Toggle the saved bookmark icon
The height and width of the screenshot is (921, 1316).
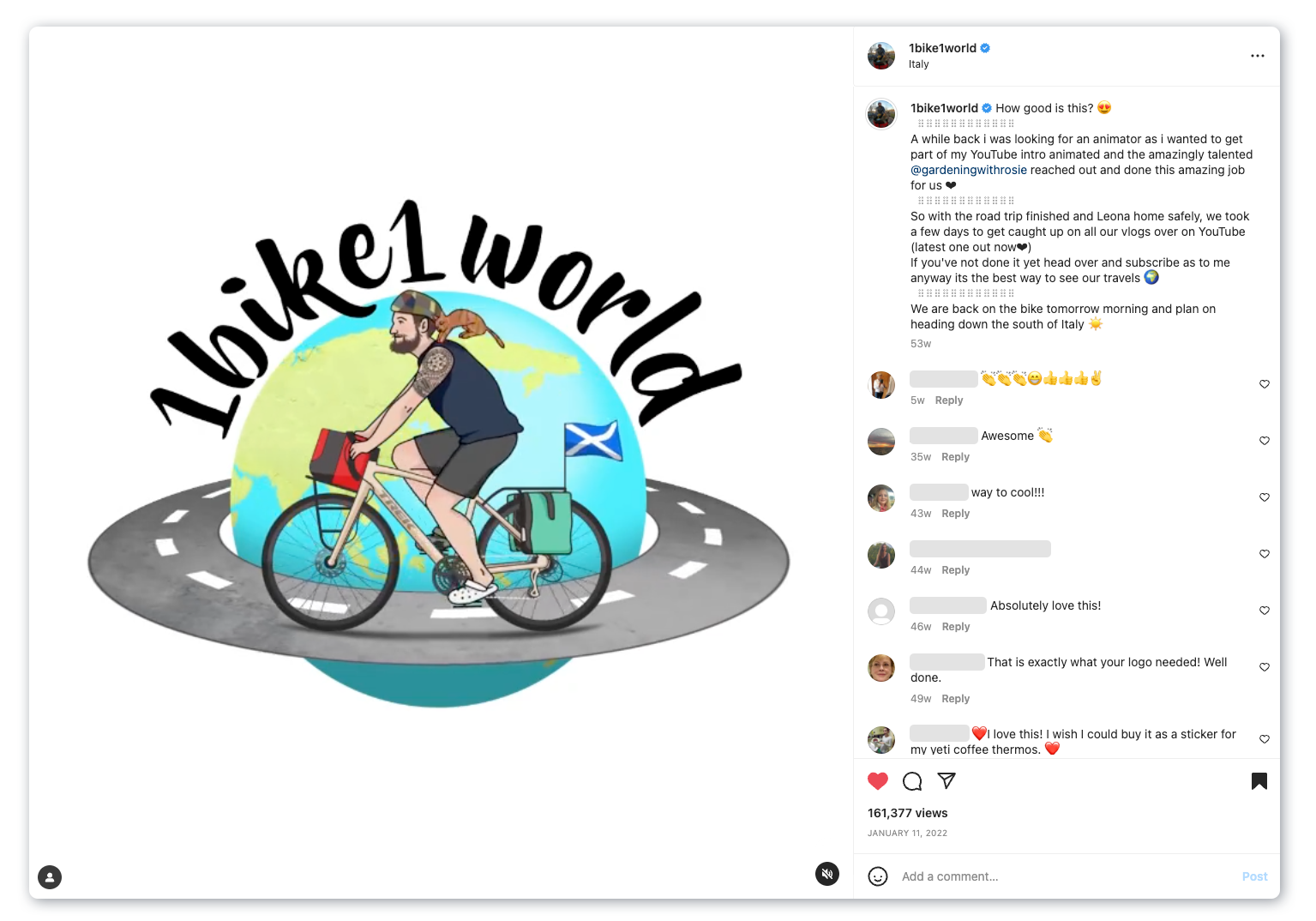1259,781
